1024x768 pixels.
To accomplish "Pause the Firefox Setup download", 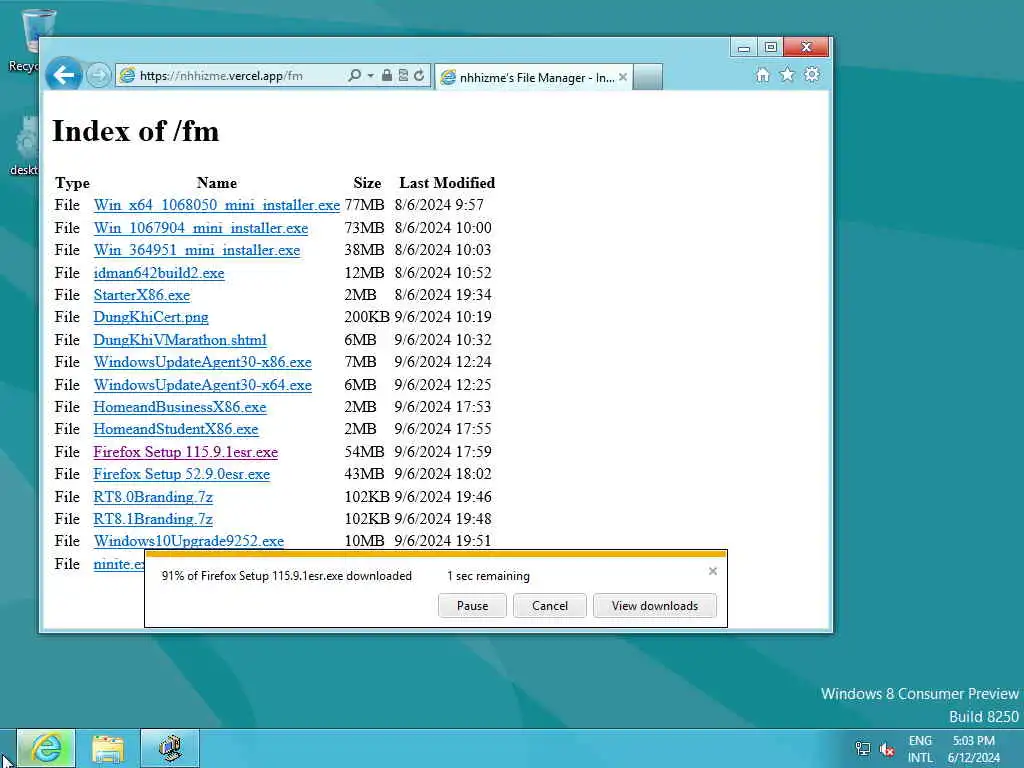I will click(x=472, y=606).
